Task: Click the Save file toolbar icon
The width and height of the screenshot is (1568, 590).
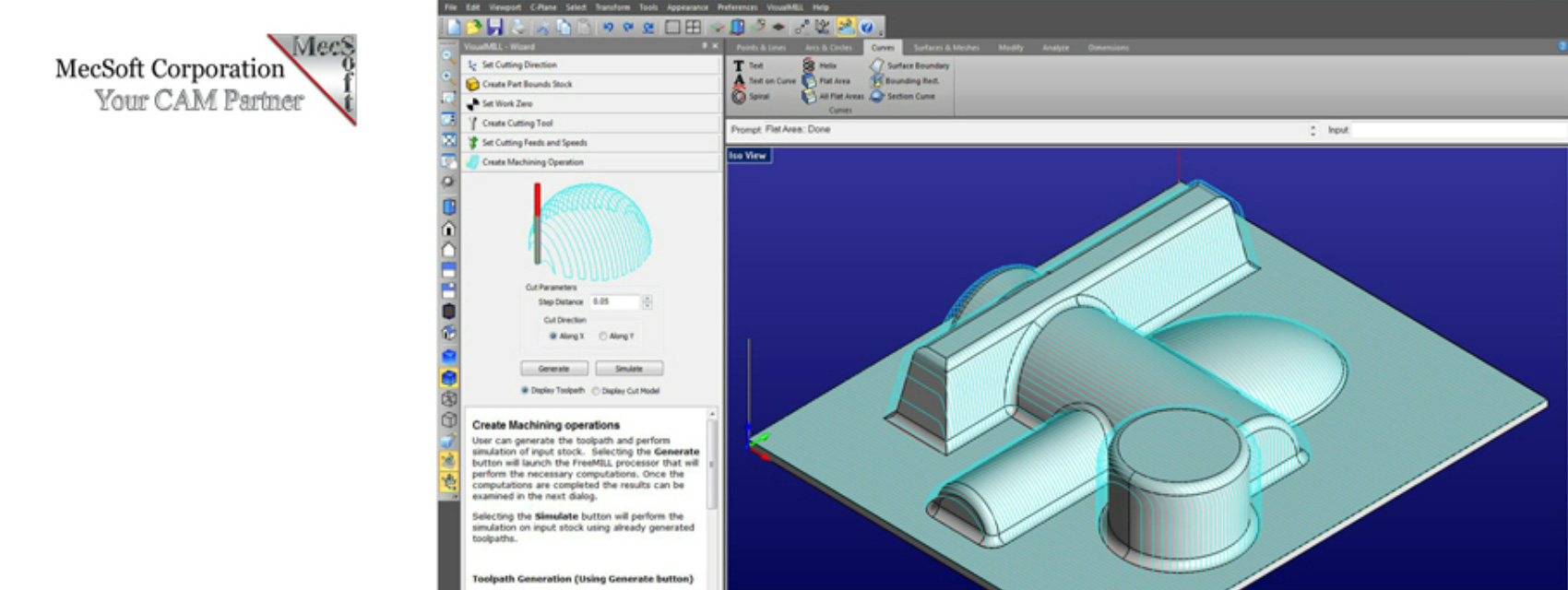Action: (495, 28)
